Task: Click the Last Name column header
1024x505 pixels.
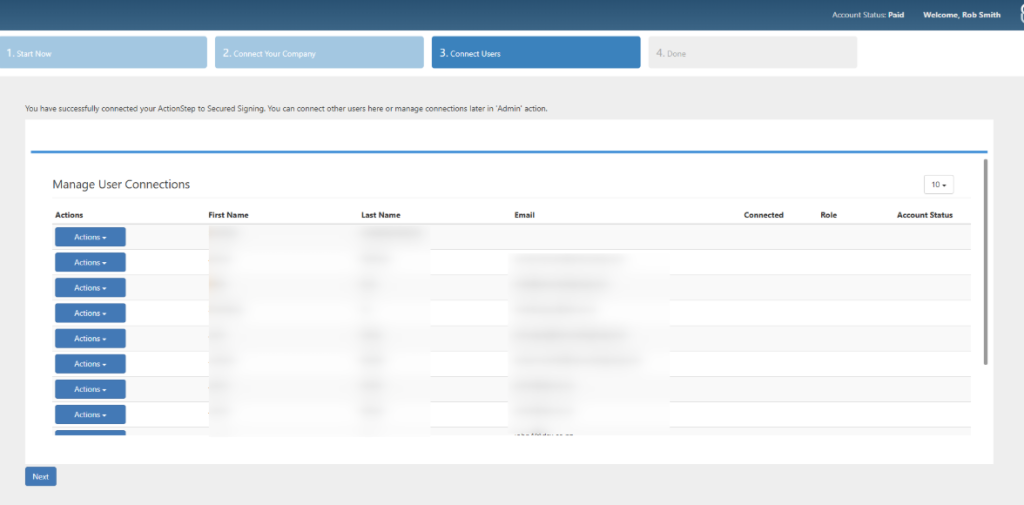Action: pyautogui.click(x=381, y=215)
